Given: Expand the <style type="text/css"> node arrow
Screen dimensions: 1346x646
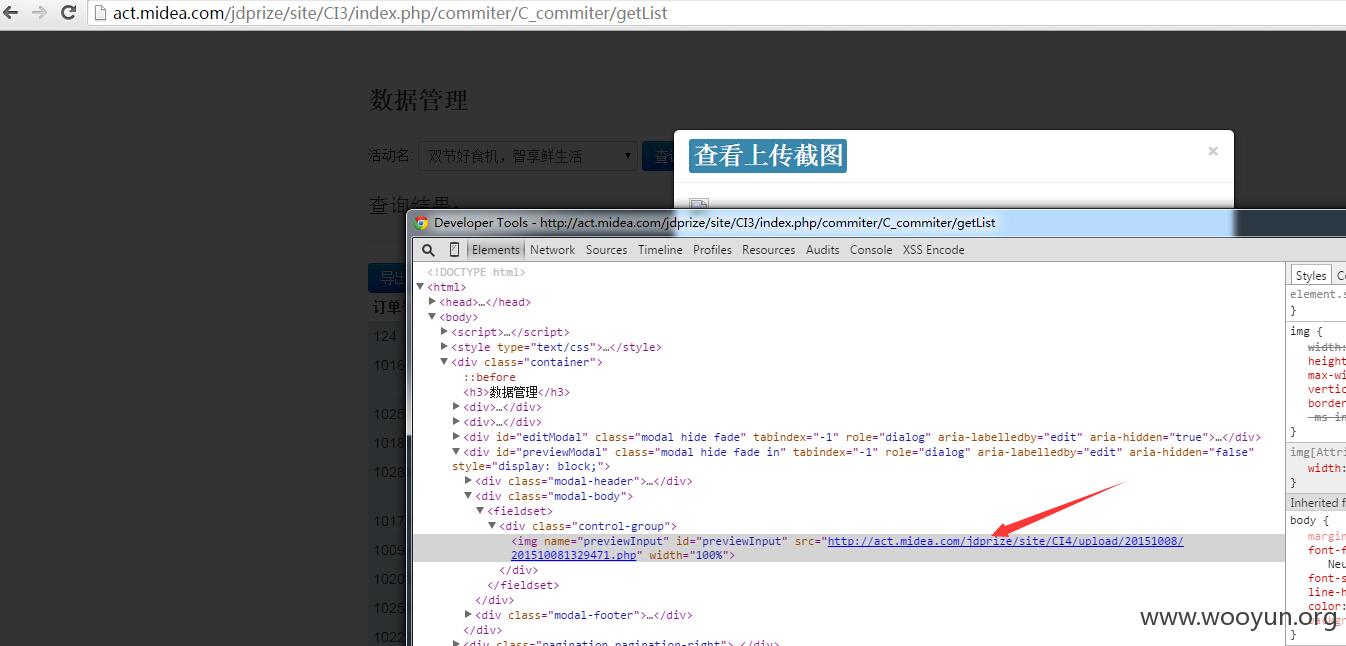Looking at the screenshot, I should (444, 347).
